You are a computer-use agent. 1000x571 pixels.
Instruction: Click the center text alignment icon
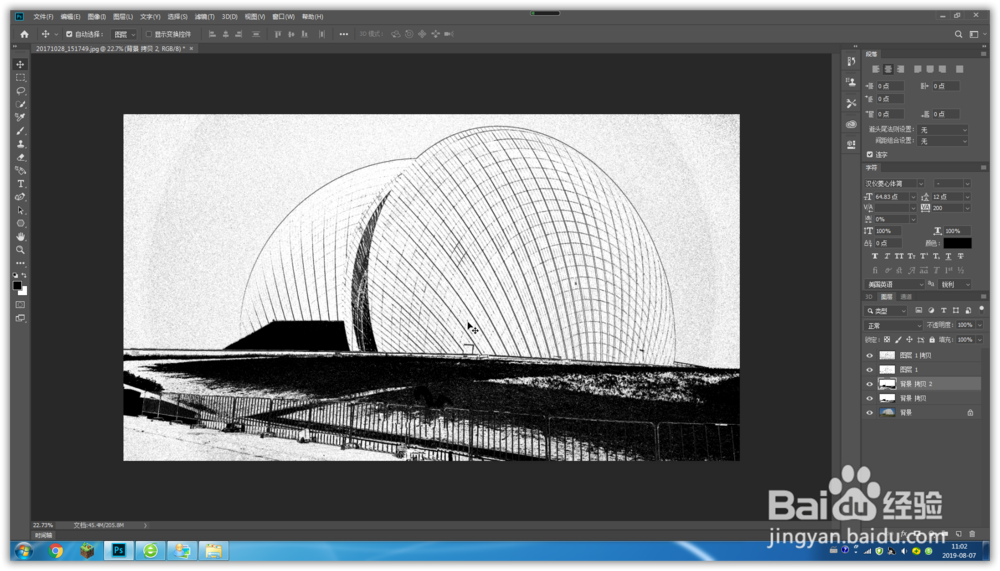(888, 69)
